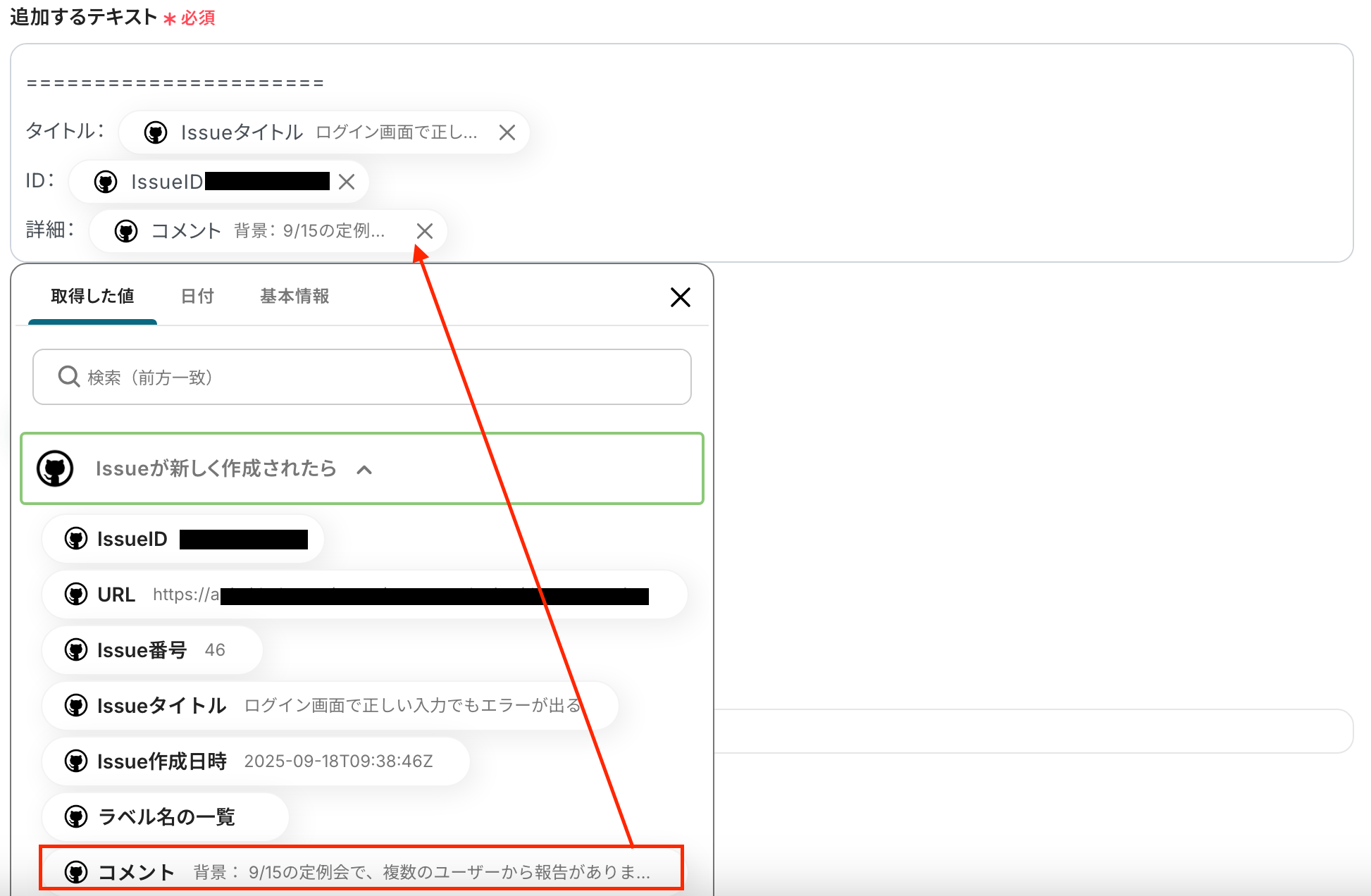The image size is (1371, 896).
Task: Switch to the 日付 tab
Action: (197, 297)
